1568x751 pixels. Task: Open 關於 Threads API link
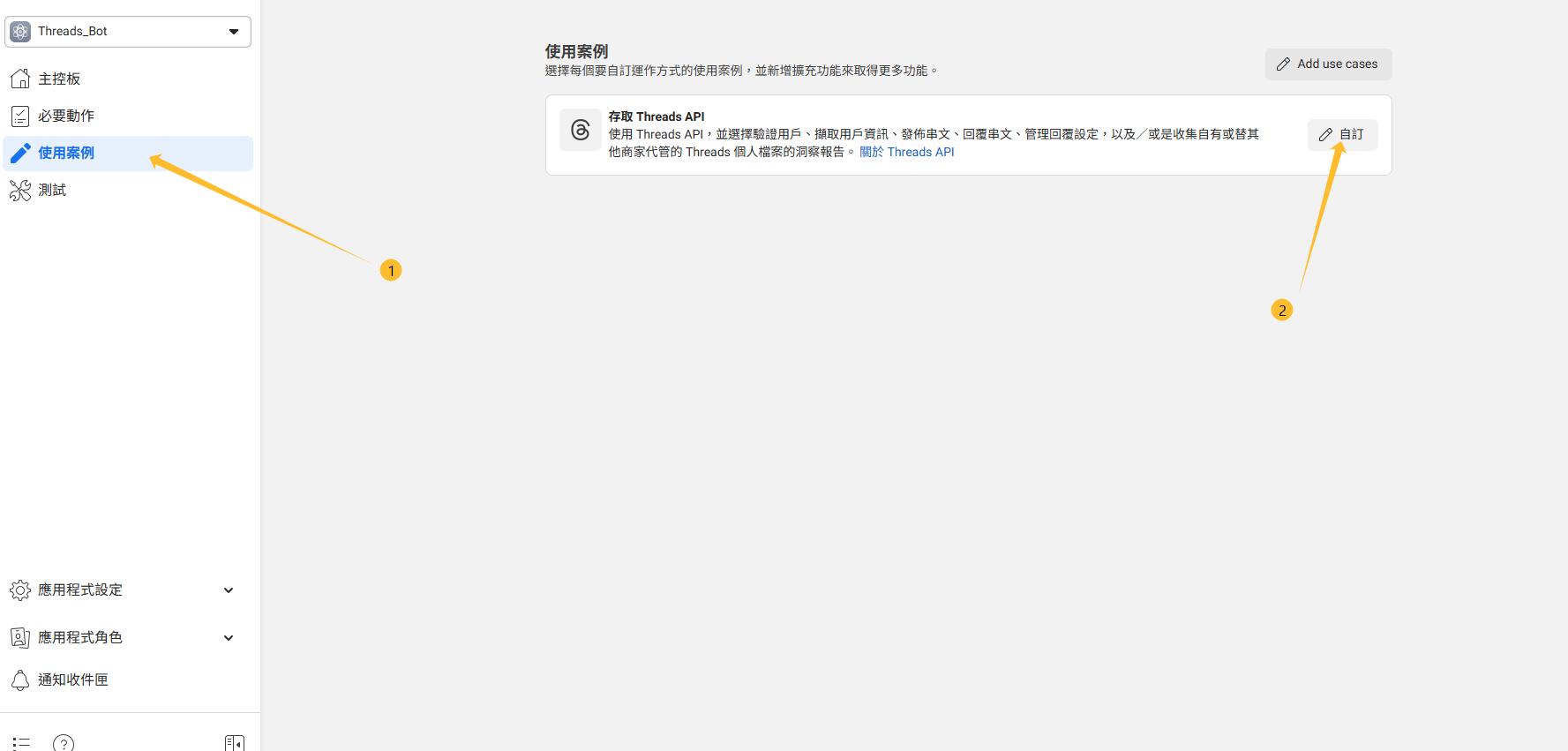907,152
